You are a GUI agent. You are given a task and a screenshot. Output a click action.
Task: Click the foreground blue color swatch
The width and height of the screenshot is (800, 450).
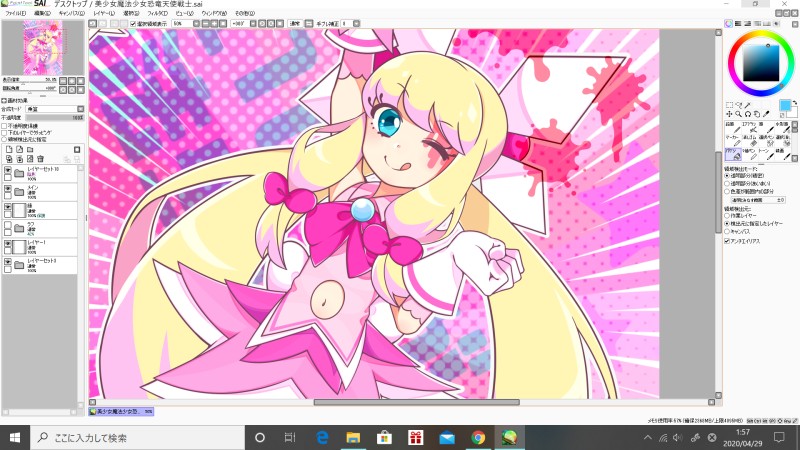tap(784, 105)
